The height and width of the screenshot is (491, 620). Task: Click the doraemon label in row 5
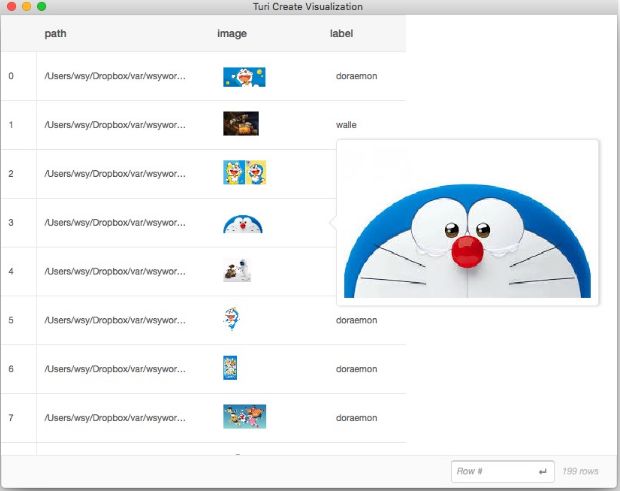[x=356, y=320]
